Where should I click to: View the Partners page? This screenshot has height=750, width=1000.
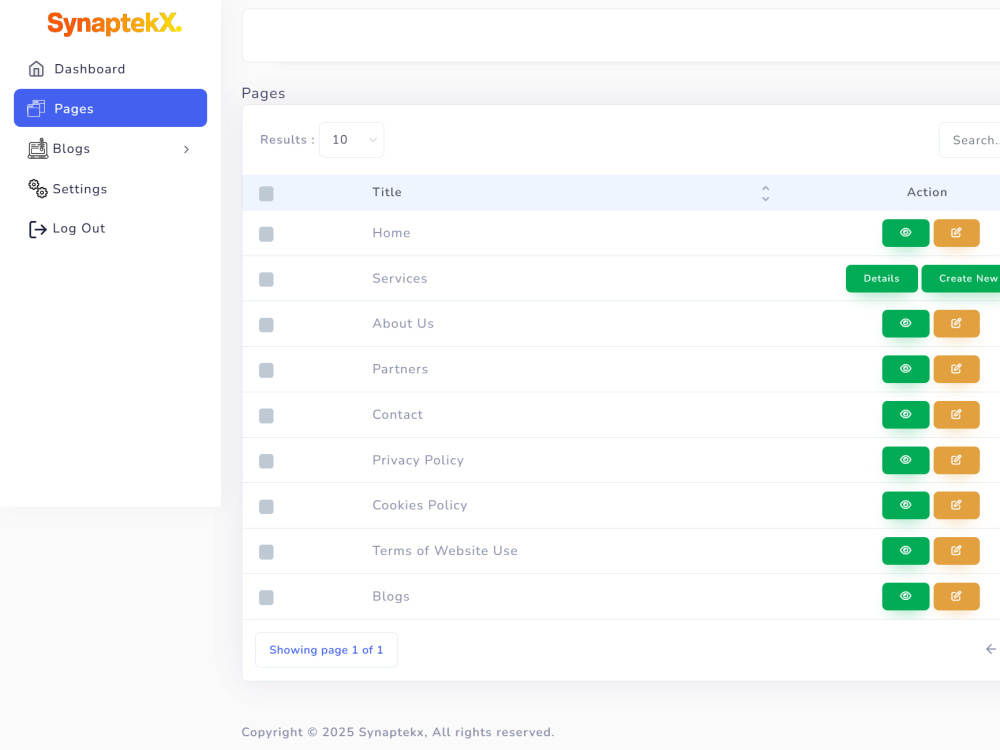[905, 369]
